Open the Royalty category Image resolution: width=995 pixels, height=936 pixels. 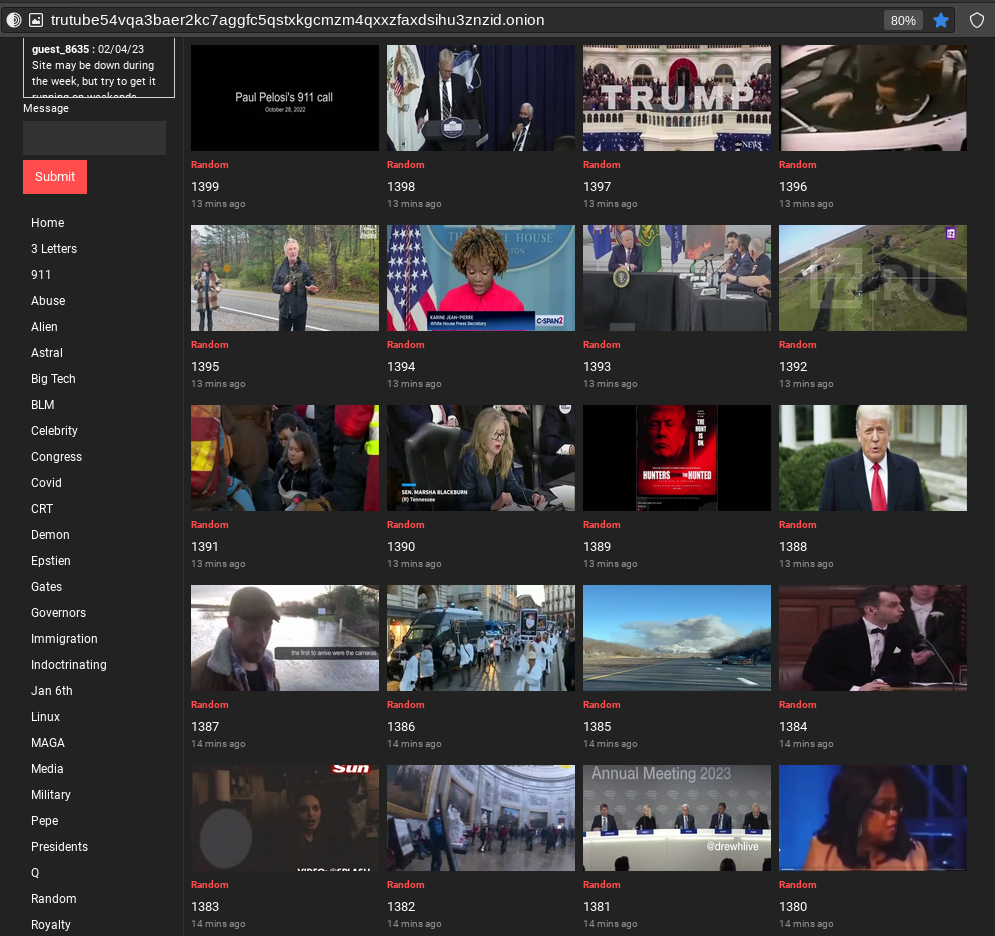51,925
